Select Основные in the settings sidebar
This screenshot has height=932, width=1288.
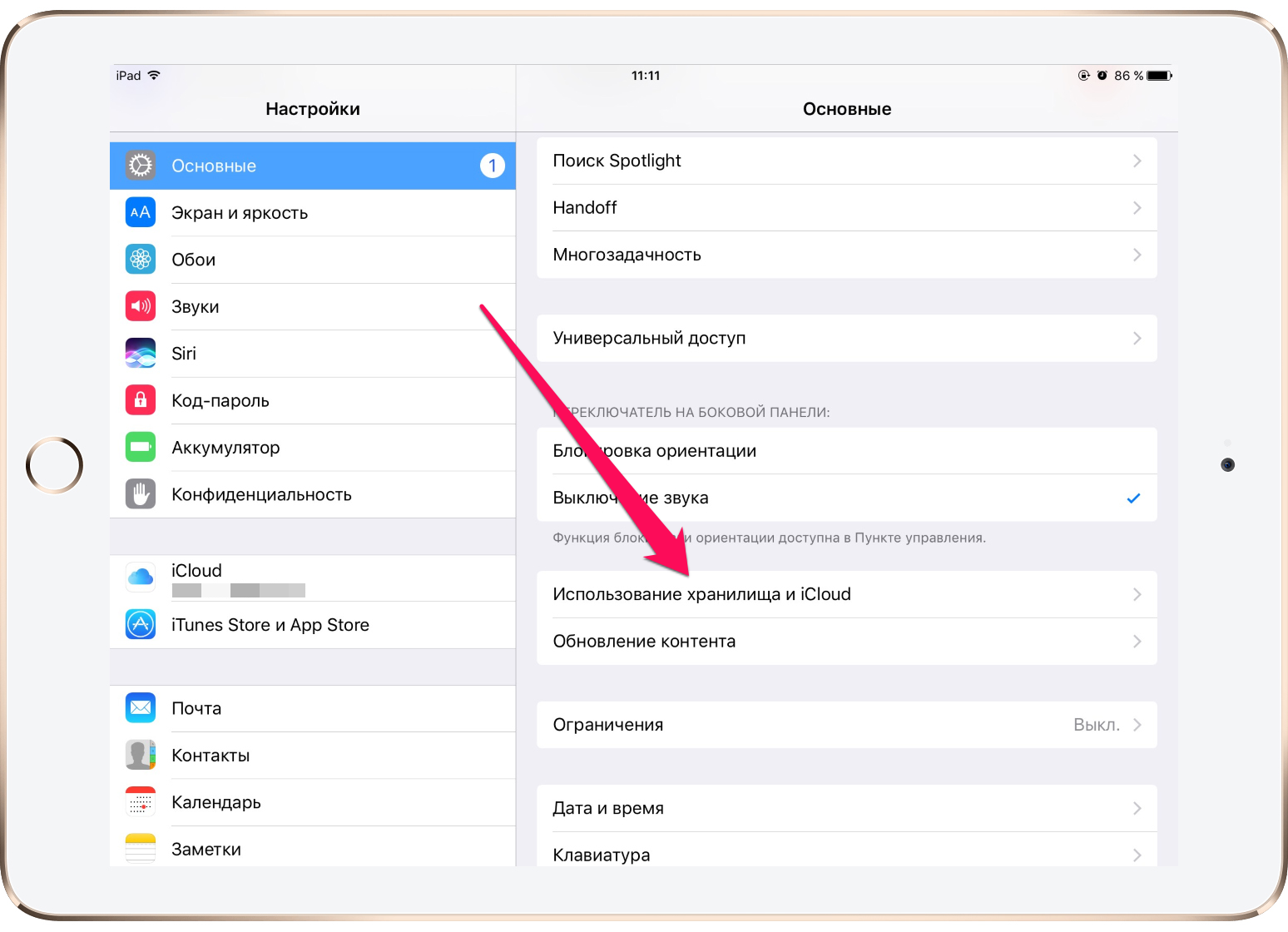[x=312, y=166]
